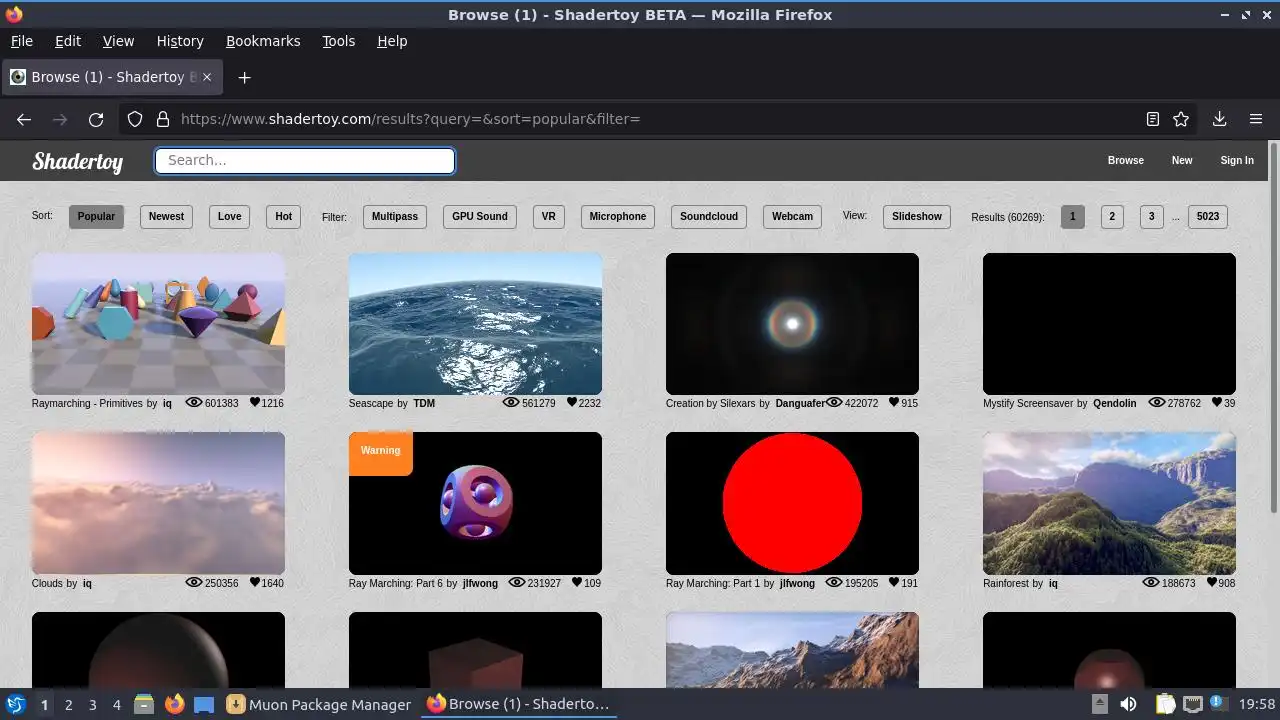This screenshot has height=720, width=1280.
Task: Open file manager icon in taskbar
Action: point(143,704)
